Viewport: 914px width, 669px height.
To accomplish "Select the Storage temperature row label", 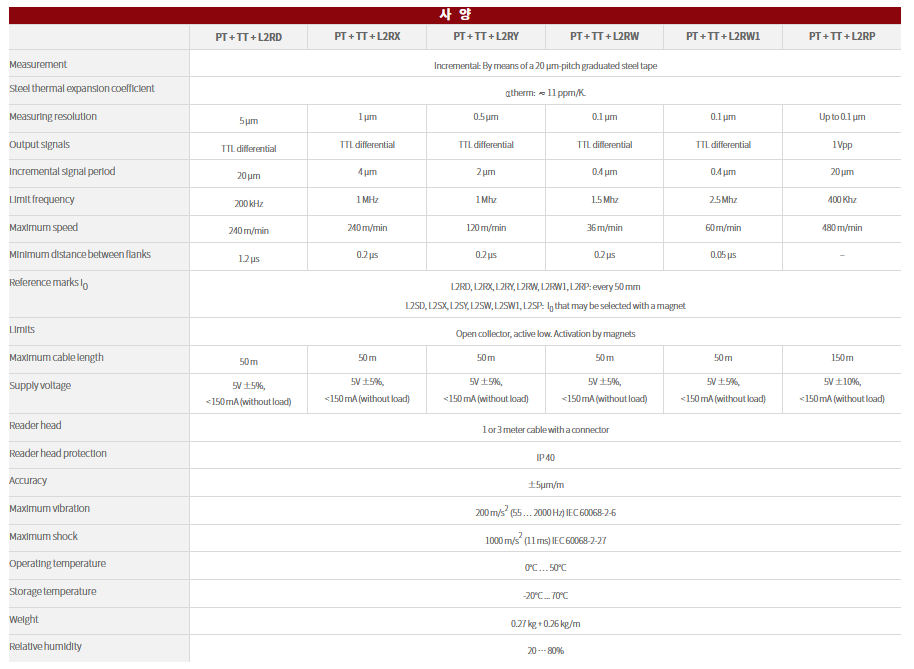I will click(x=52, y=591).
